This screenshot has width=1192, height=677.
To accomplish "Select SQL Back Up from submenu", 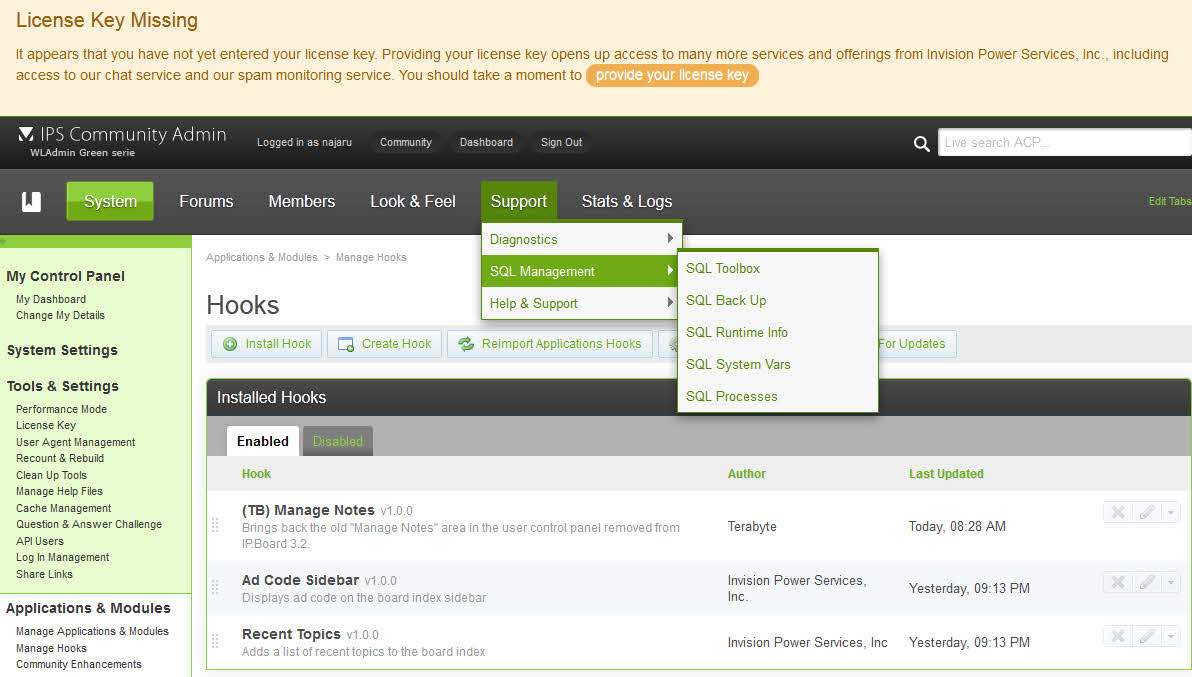I will tap(726, 300).
